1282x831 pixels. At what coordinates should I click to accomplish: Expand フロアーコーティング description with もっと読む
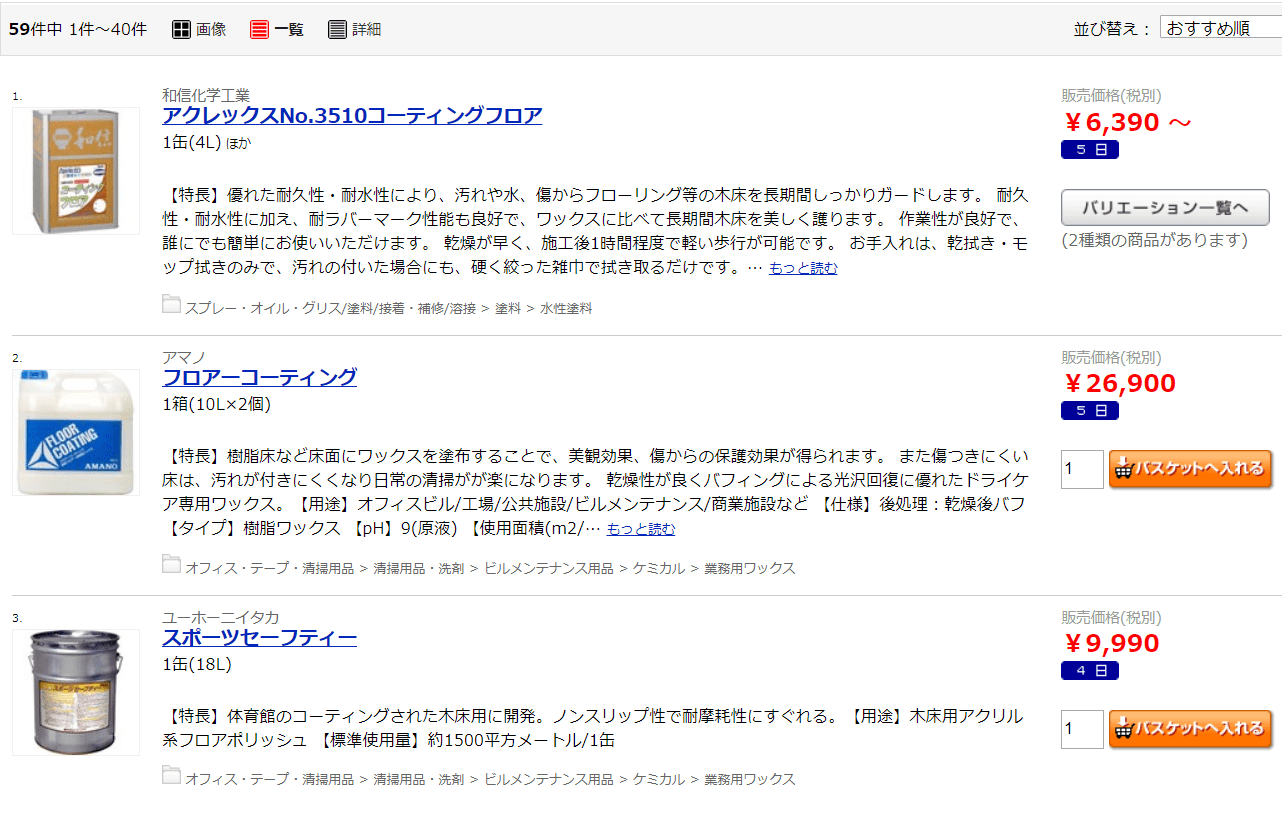coord(640,529)
